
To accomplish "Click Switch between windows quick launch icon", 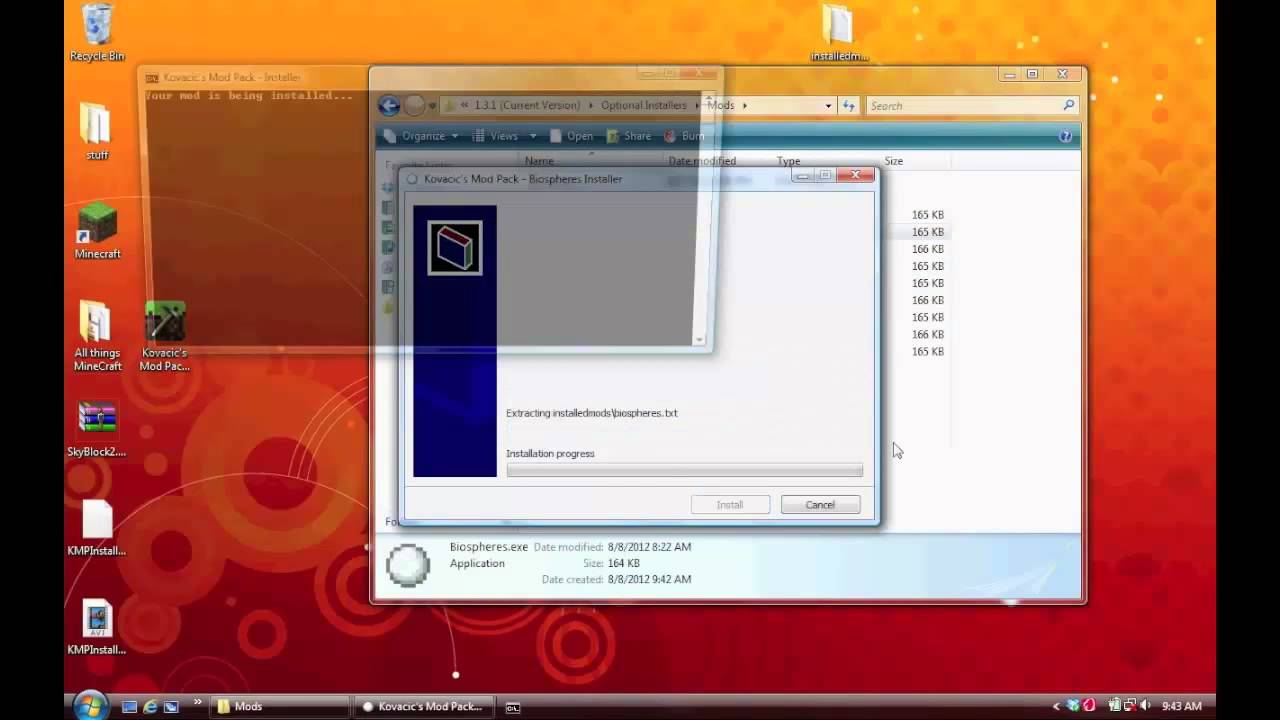I will tap(171, 707).
